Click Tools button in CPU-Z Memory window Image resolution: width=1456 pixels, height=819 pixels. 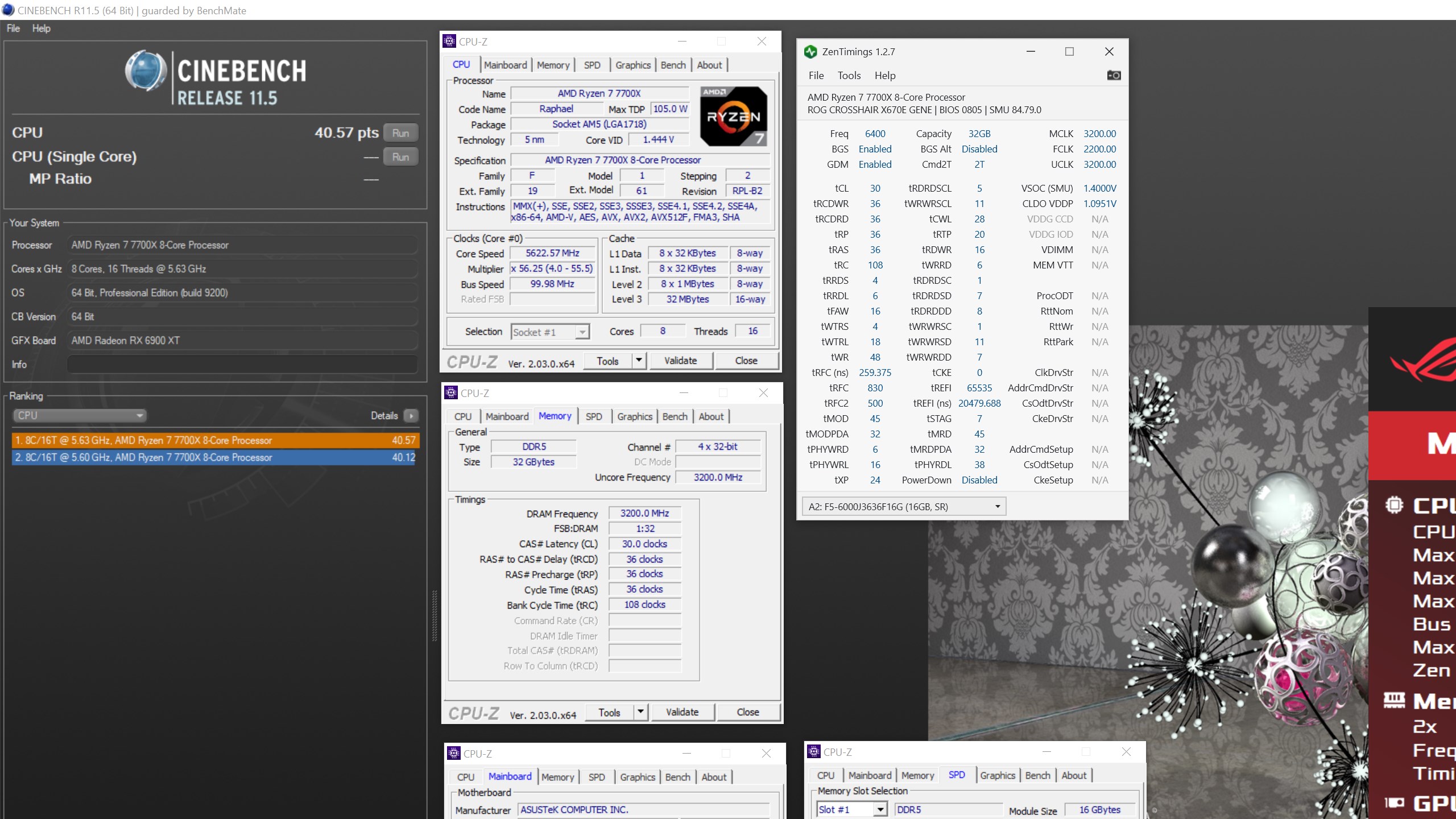(609, 712)
